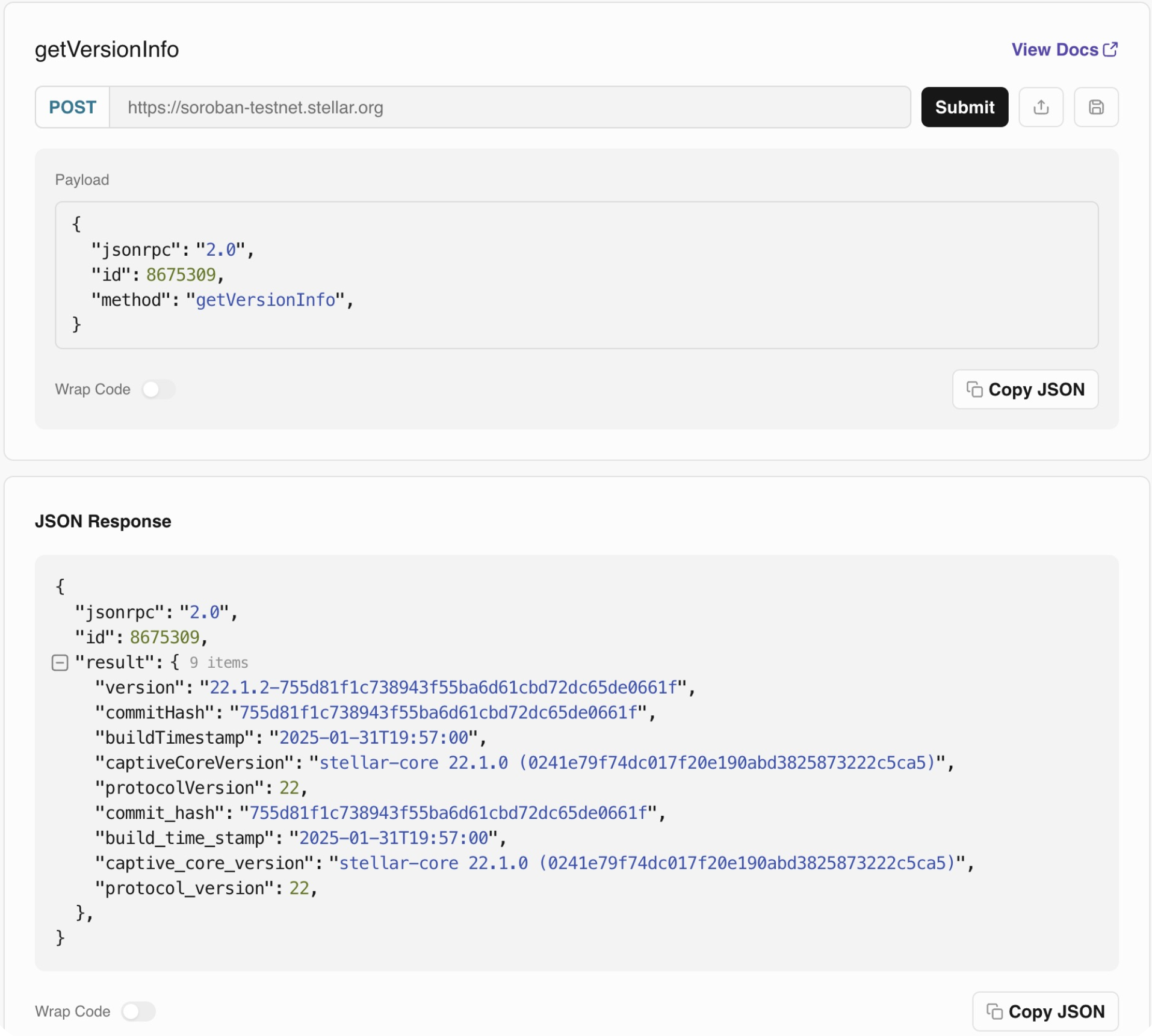
Task: Click the commitHash value string
Action: [x=438, y=712]
